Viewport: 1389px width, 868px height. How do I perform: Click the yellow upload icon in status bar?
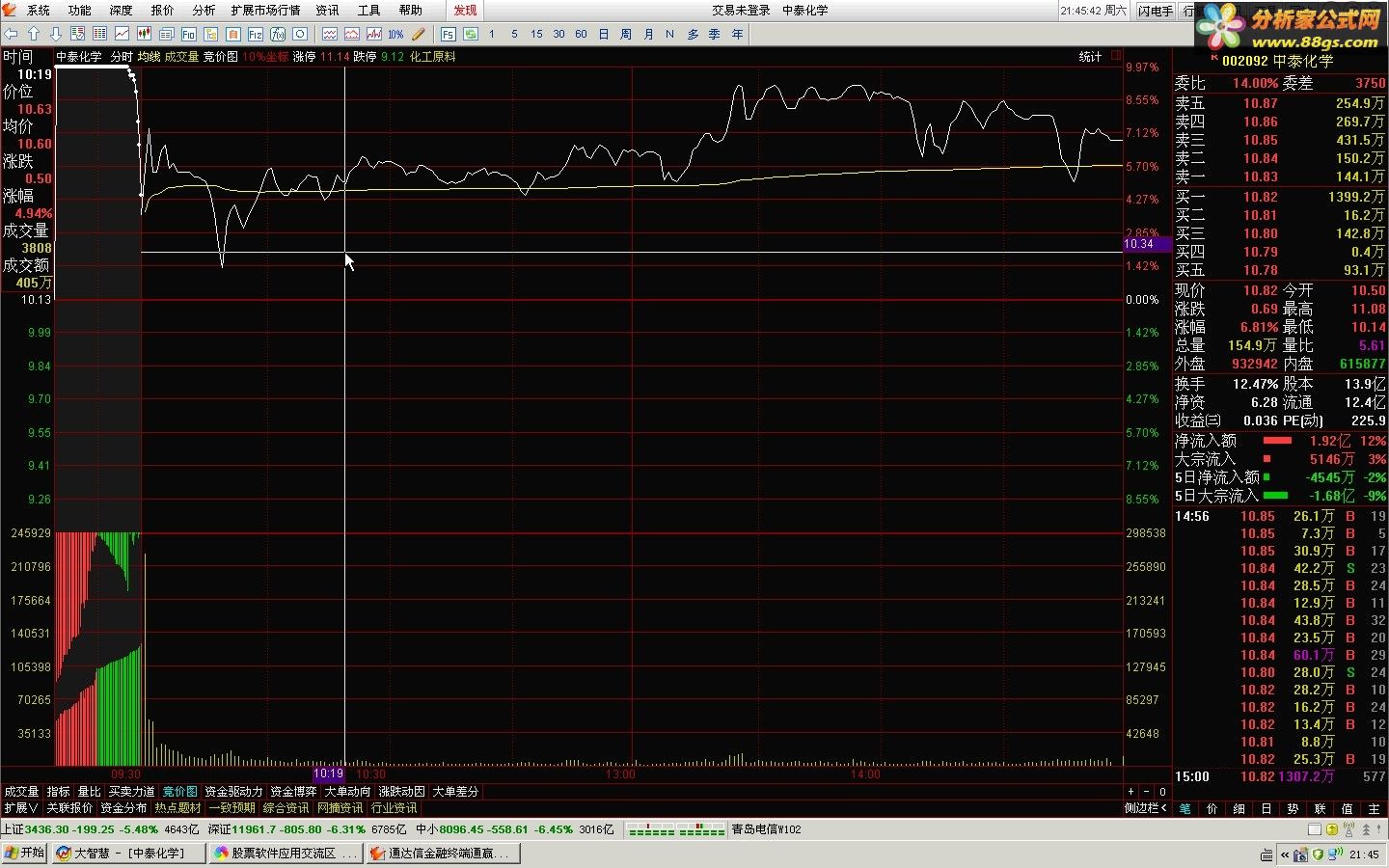point(1332,829)
